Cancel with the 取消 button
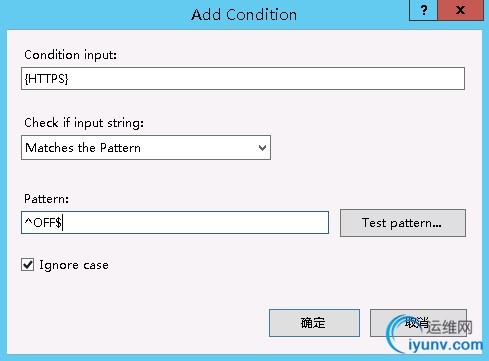 pyautogui.click(x=418, y=323)
